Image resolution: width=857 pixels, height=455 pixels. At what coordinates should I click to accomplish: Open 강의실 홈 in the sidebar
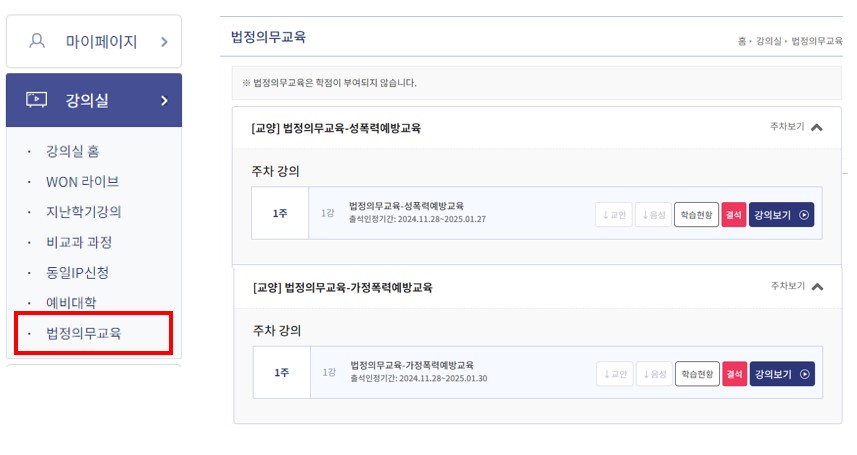[x=72, y=151]
